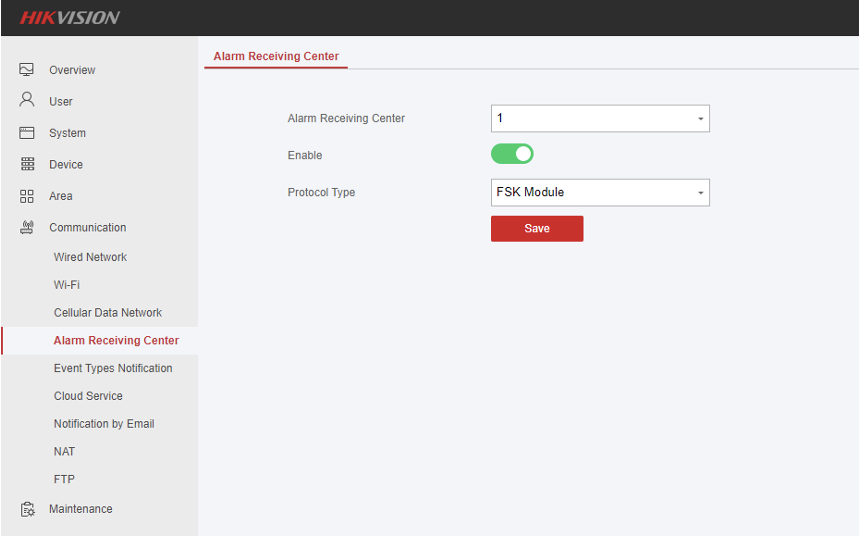860x536 pixels.
Task: Click the System window icon
Action: pyautogui.click(x=27, y=133)
